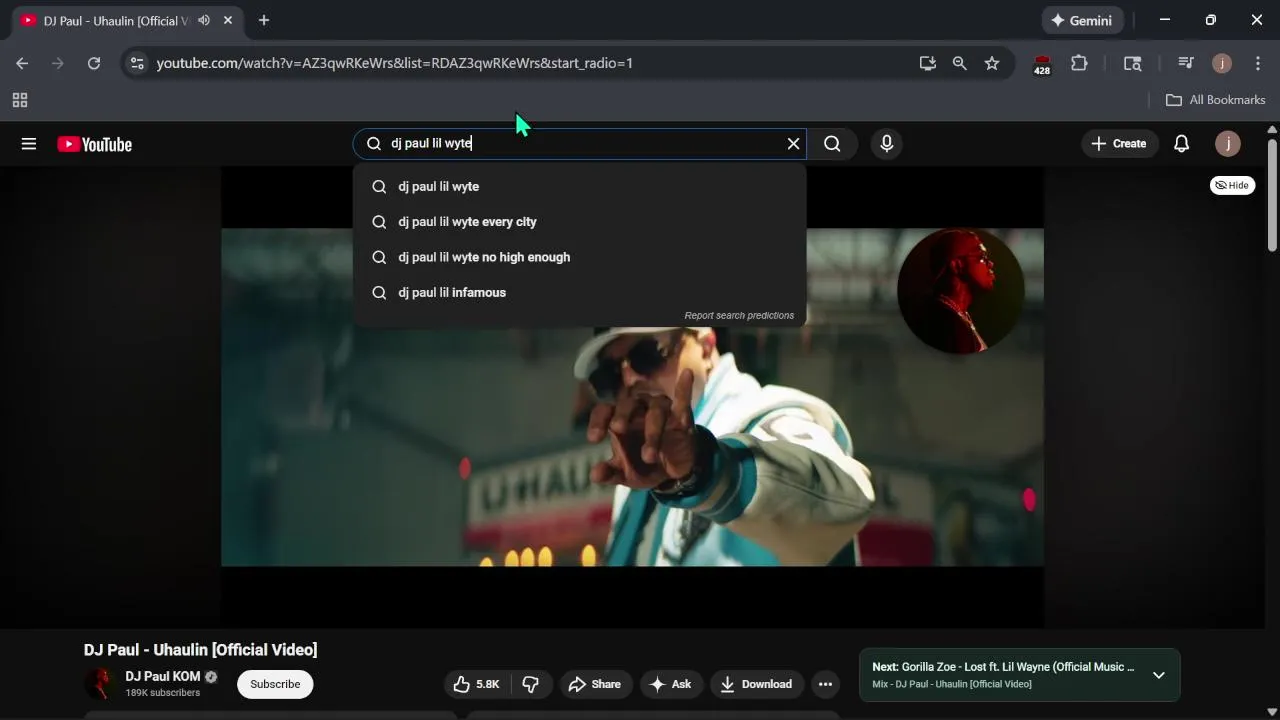Open Gemini in Chrome
Viewport: 1280px width, 720px height.
pyautogui.click(x=1082, y=20)
